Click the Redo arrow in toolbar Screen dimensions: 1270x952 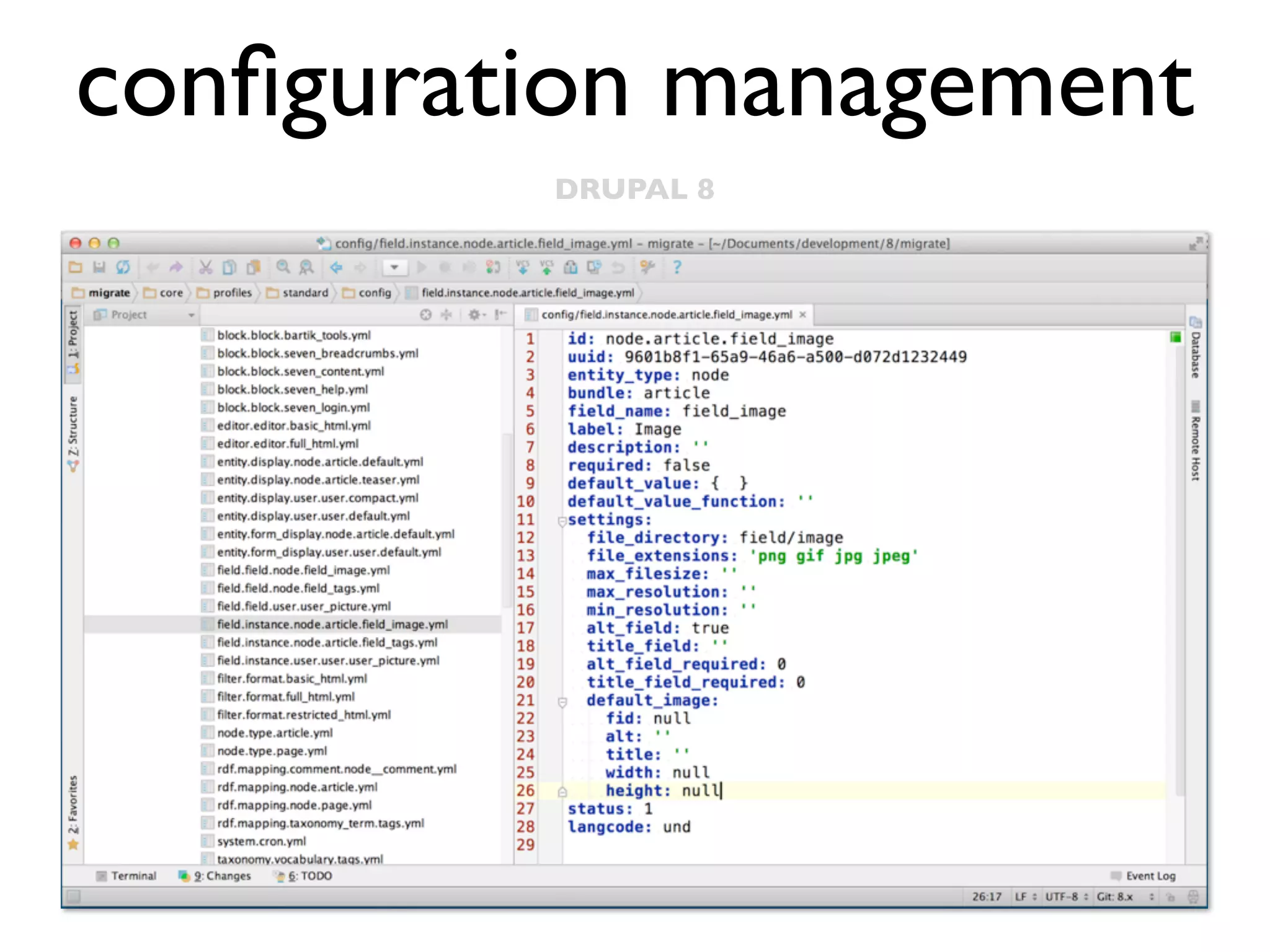[x=176, y=267]
